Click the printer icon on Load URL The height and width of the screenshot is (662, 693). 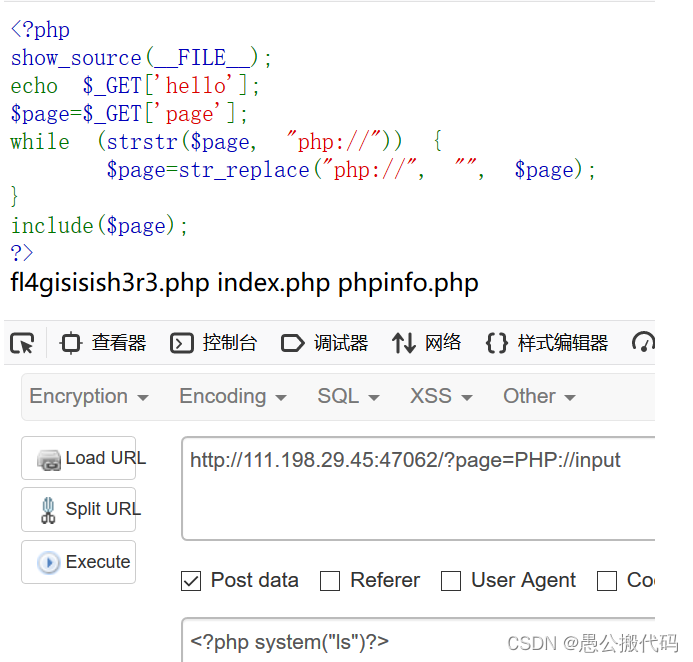[49, 460]
